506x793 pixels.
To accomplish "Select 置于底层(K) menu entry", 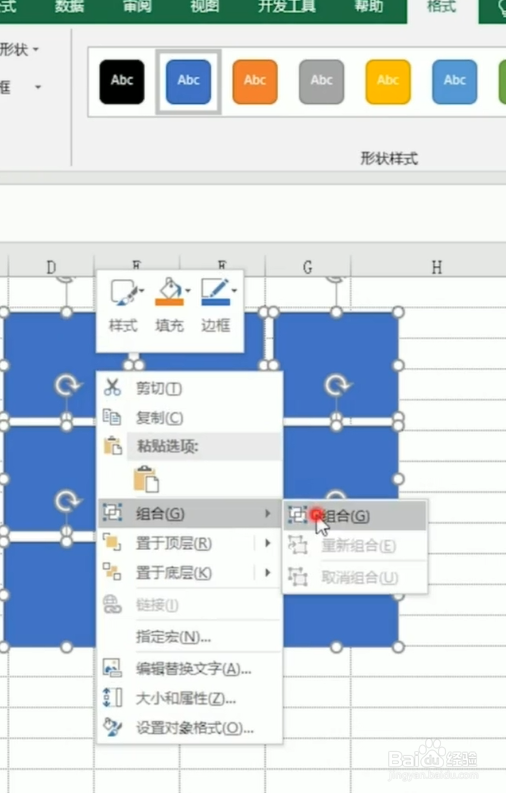I will 189,572.
